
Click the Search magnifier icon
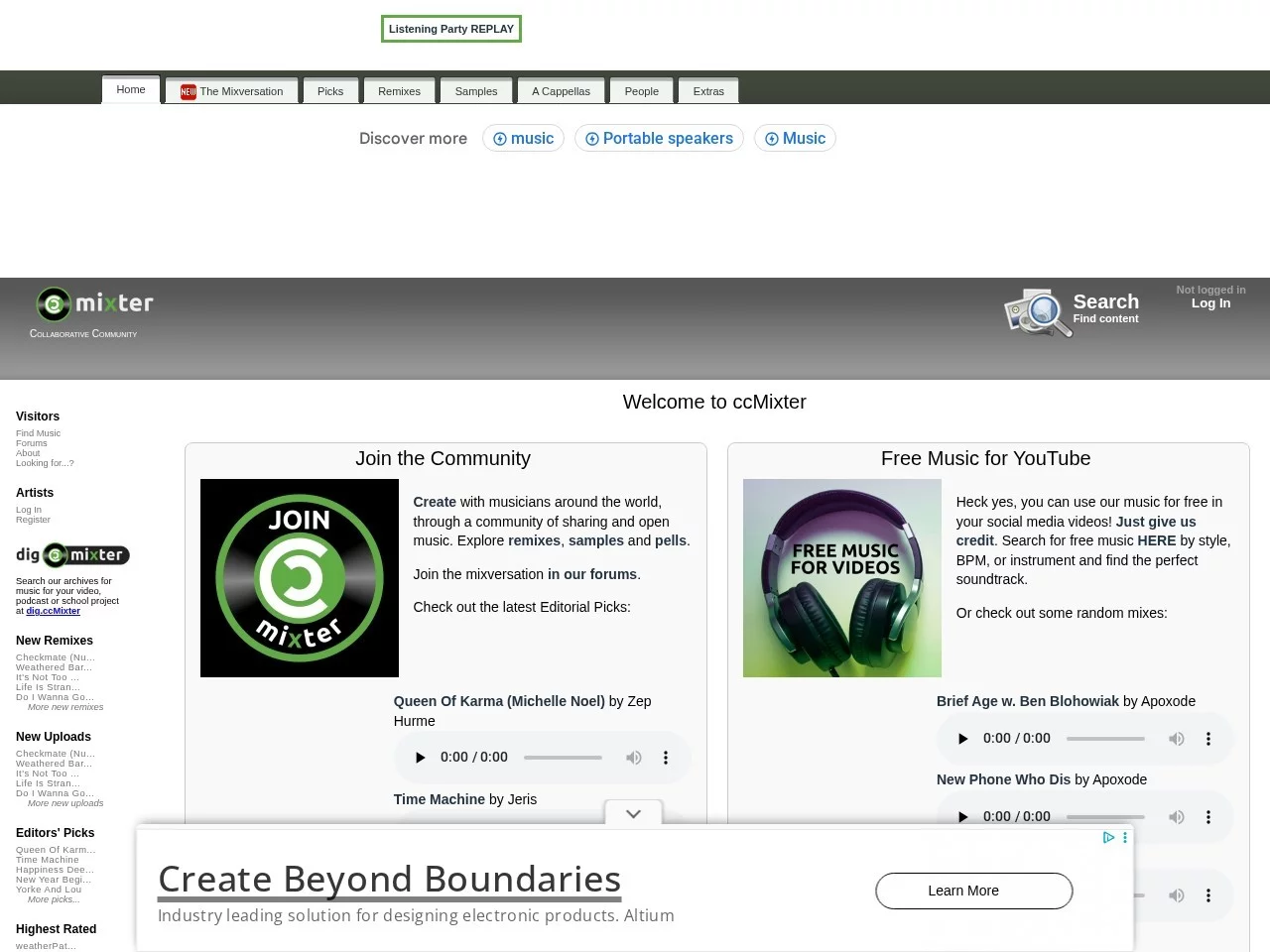(1037, 312)
